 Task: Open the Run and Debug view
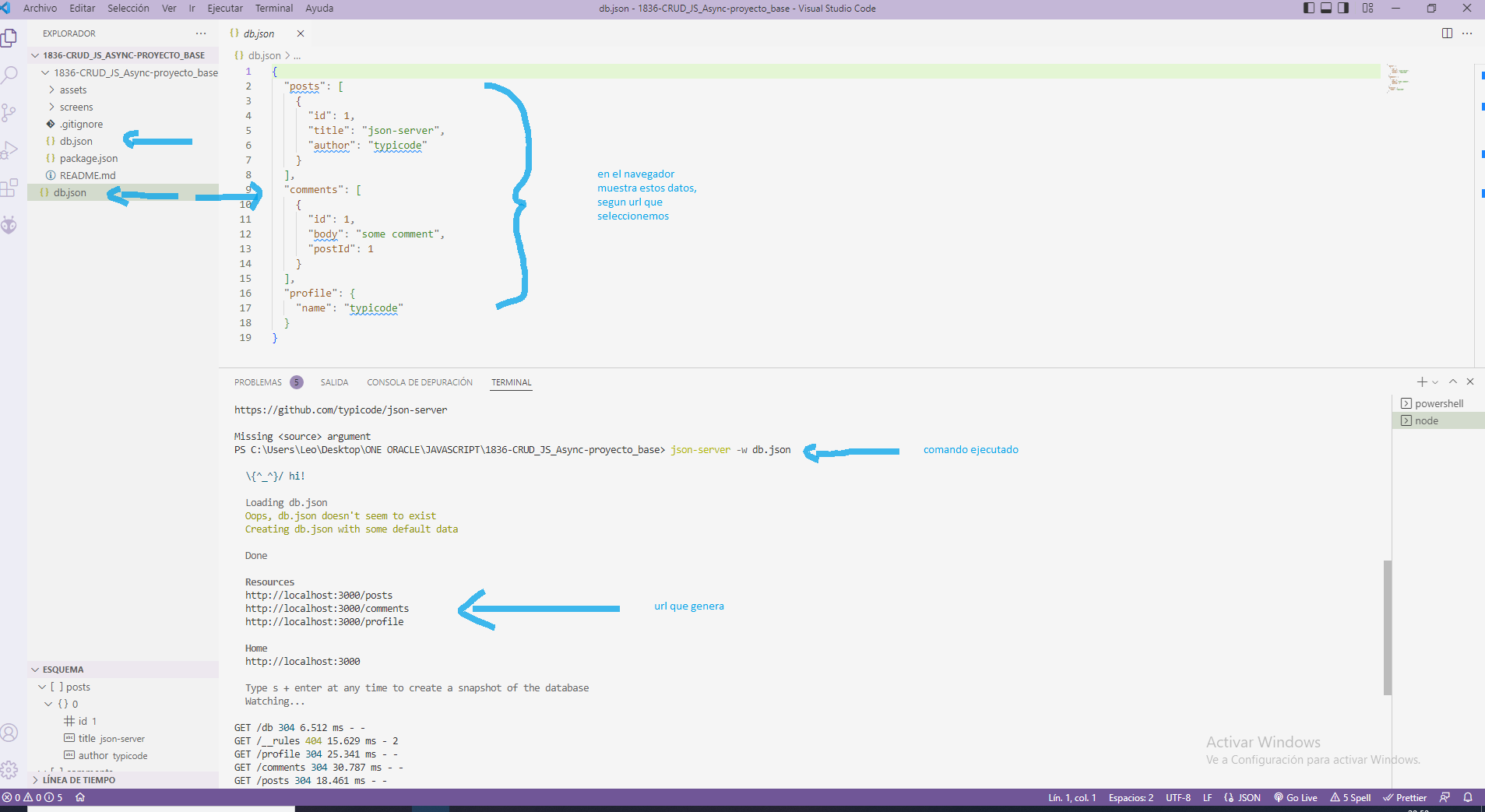(9, 150)
